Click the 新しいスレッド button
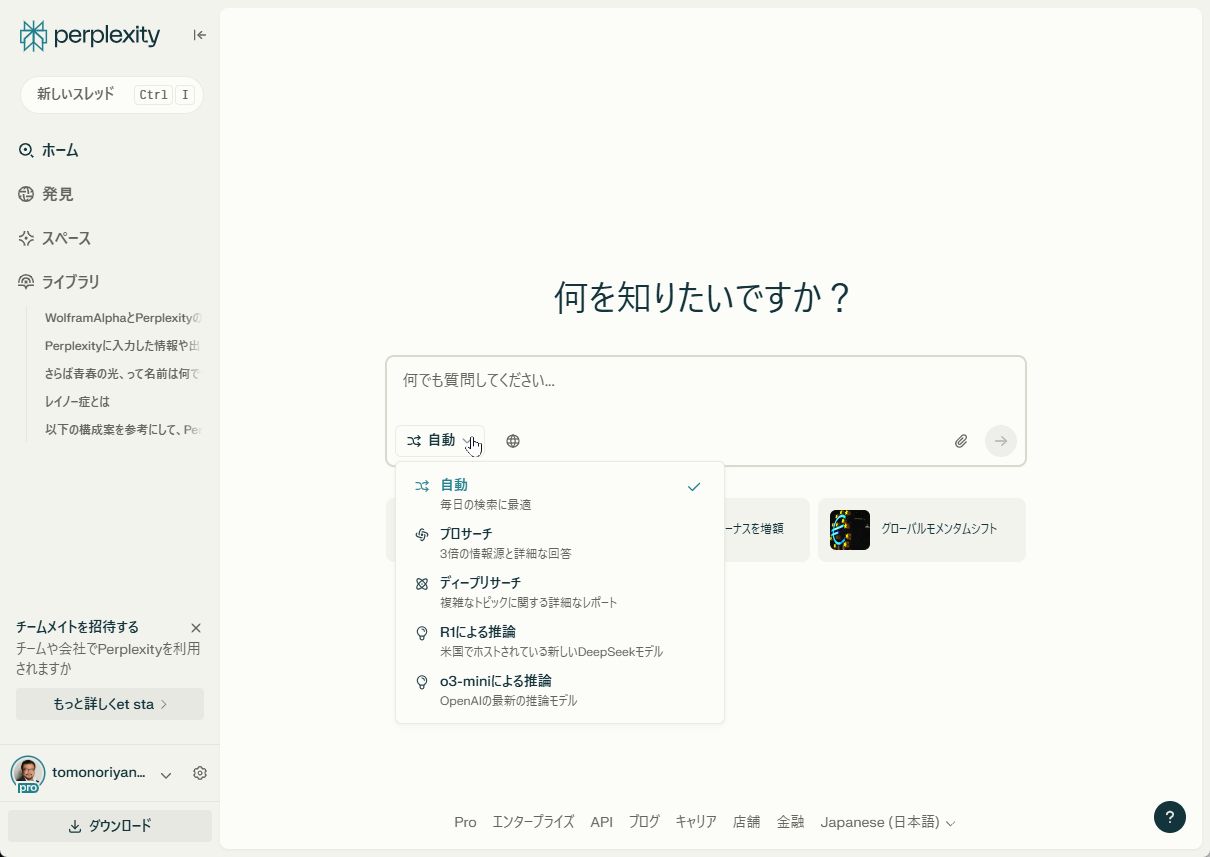Screen dimensions: 1210x857 (112, 94)
